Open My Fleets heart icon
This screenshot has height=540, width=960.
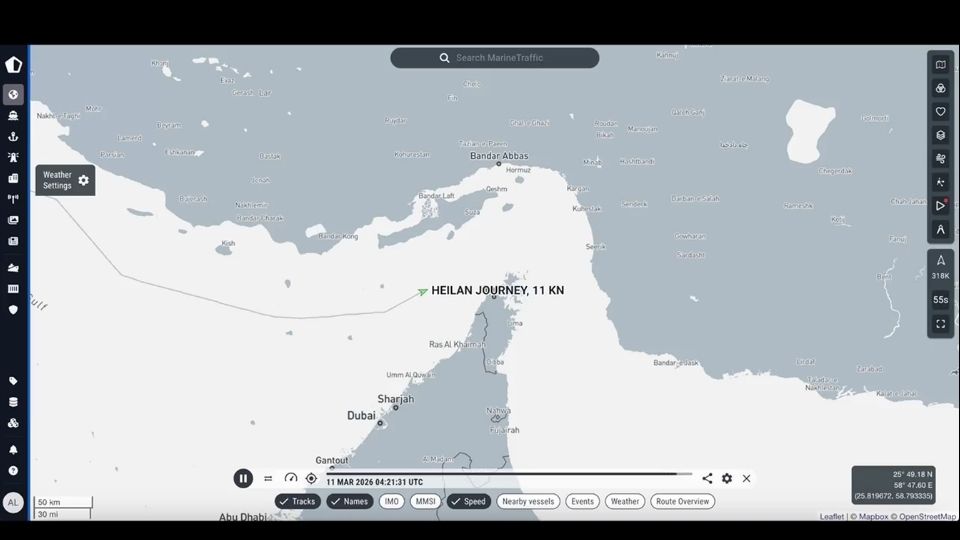pyautogui.click(x=940, y=111)
